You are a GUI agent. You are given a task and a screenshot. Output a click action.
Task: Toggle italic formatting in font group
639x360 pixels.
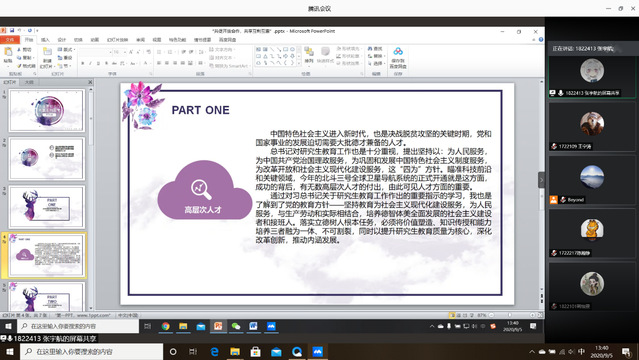click(x=90, y=63)
